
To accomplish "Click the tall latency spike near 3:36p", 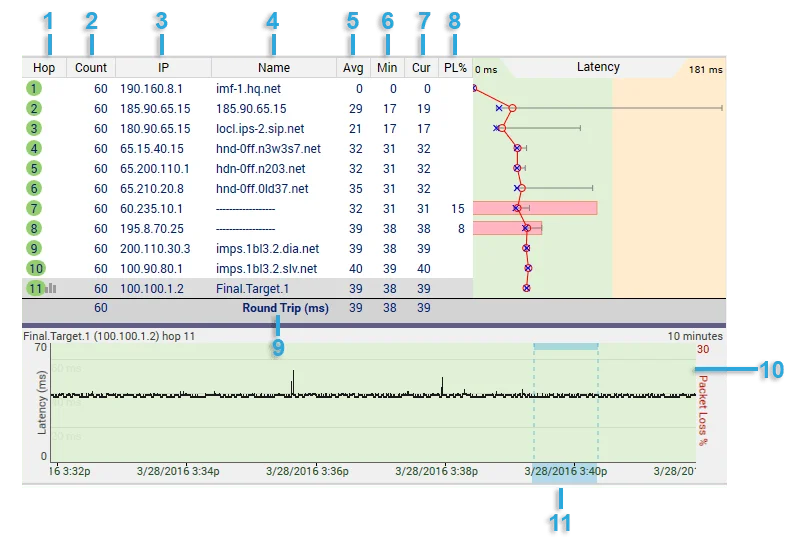I will pos(293,383).
